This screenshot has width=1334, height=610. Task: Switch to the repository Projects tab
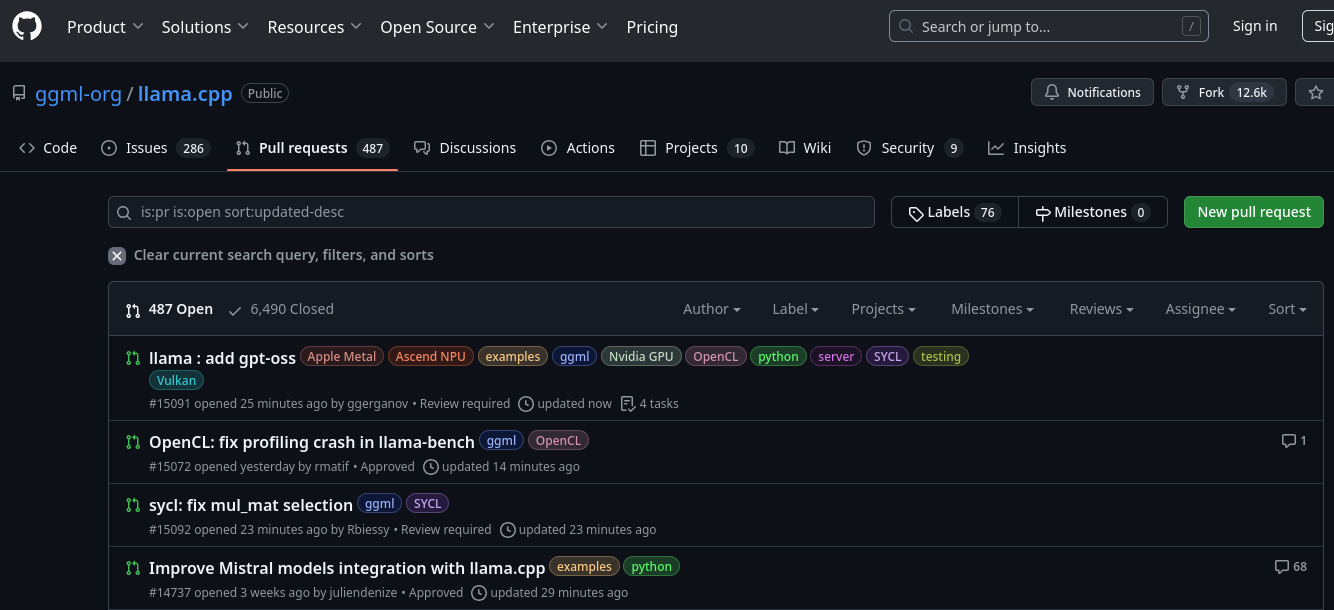point(696,148)
